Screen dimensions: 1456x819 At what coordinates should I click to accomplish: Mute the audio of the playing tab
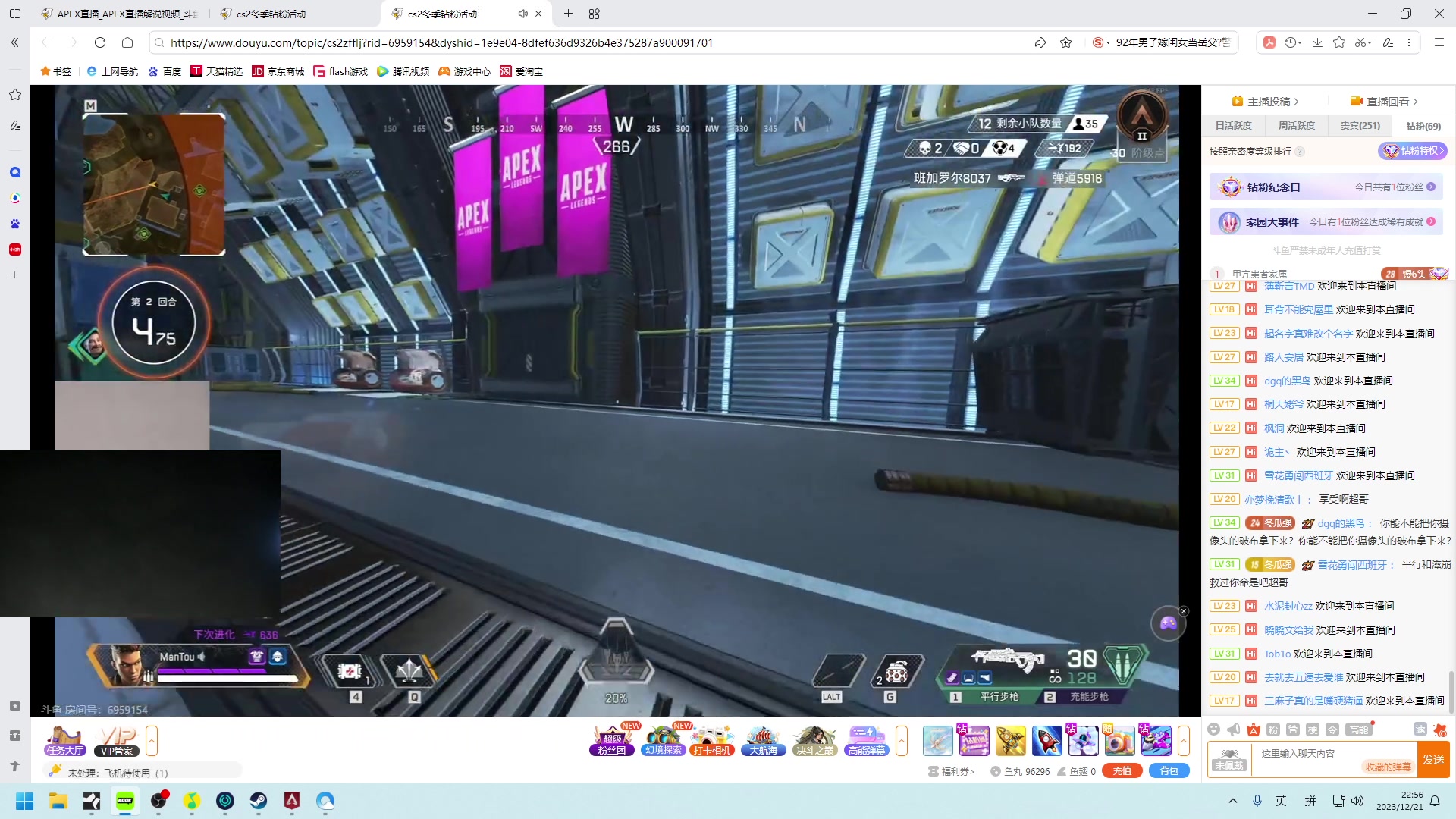pos(522,14)
